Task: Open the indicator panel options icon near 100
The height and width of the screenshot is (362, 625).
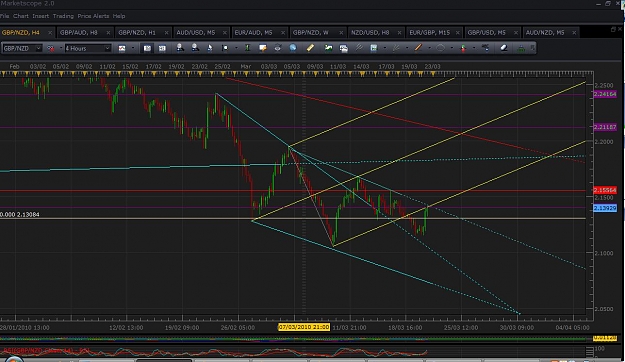Action: tap(590, 351)
